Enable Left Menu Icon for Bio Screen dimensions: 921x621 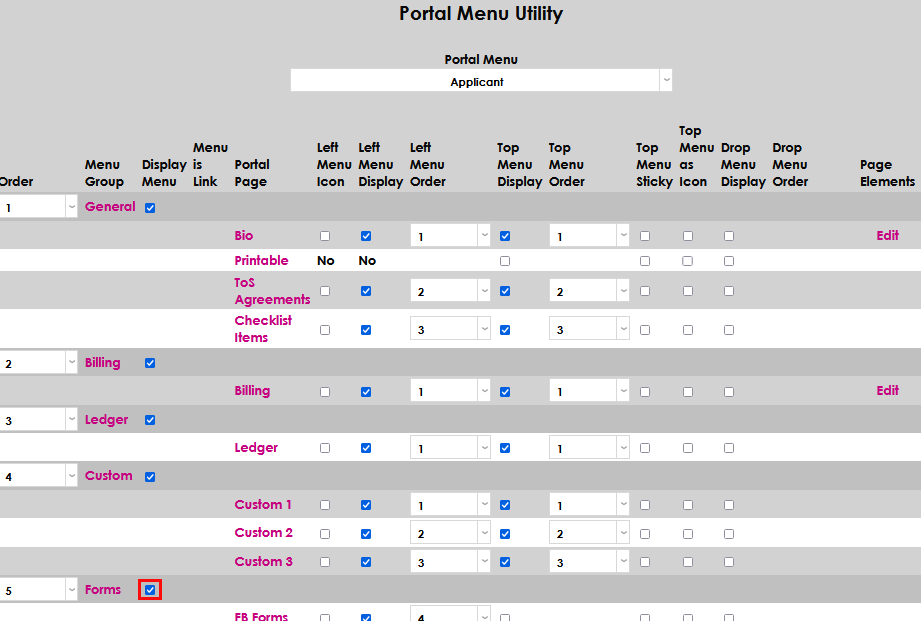[324, 235]
